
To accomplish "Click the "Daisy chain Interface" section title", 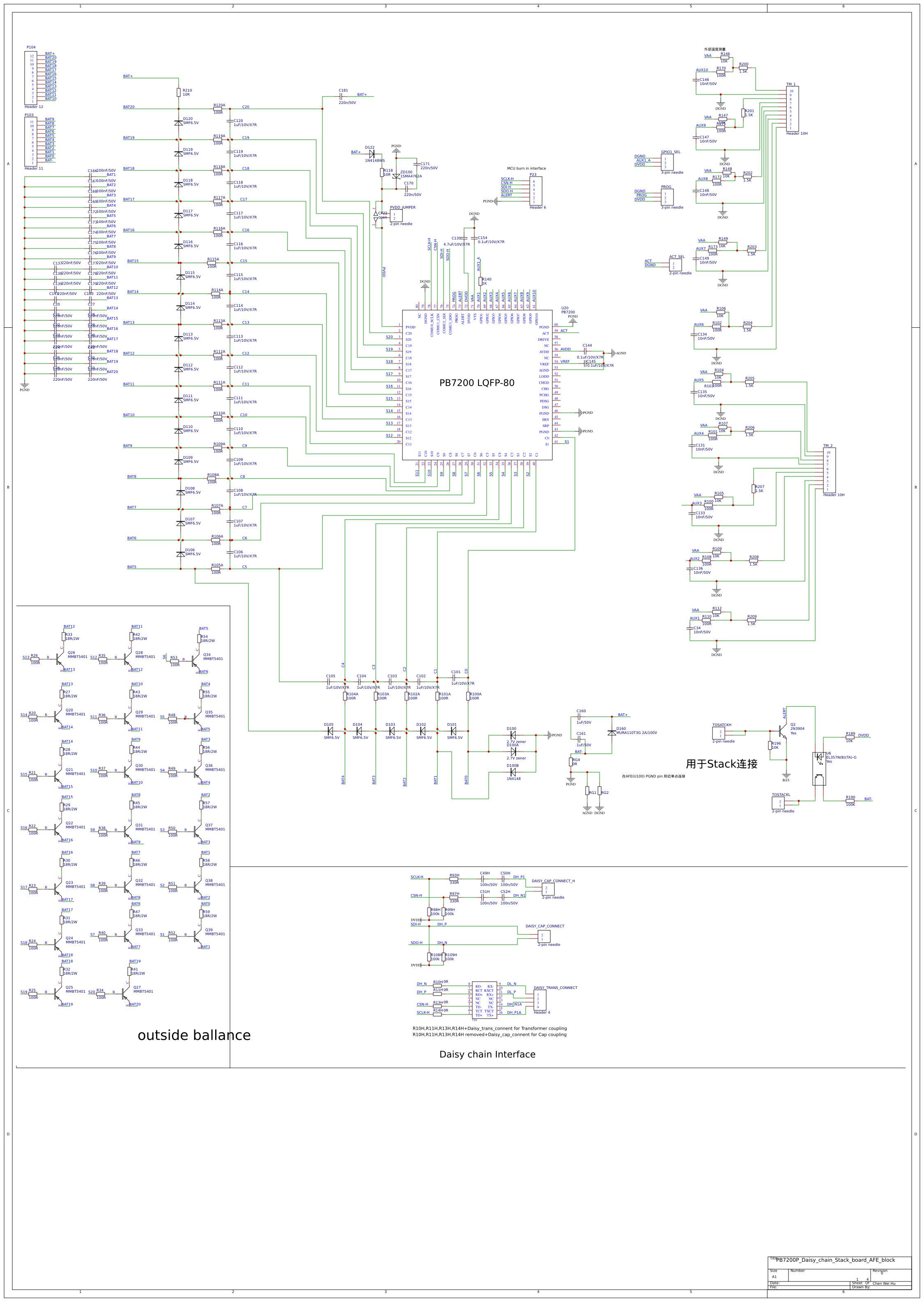I will 487,1054.
